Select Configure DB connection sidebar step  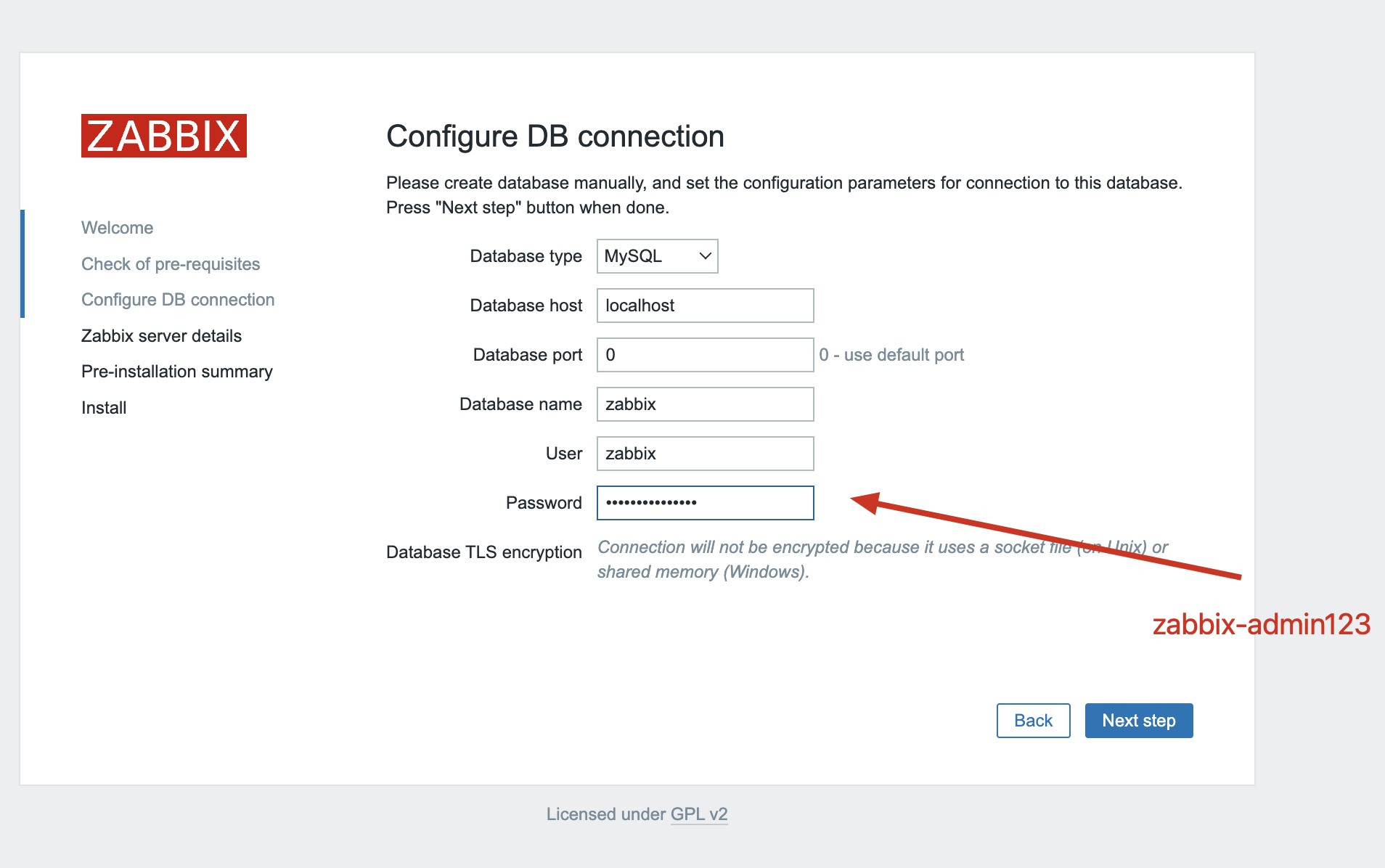coord(178,300)
